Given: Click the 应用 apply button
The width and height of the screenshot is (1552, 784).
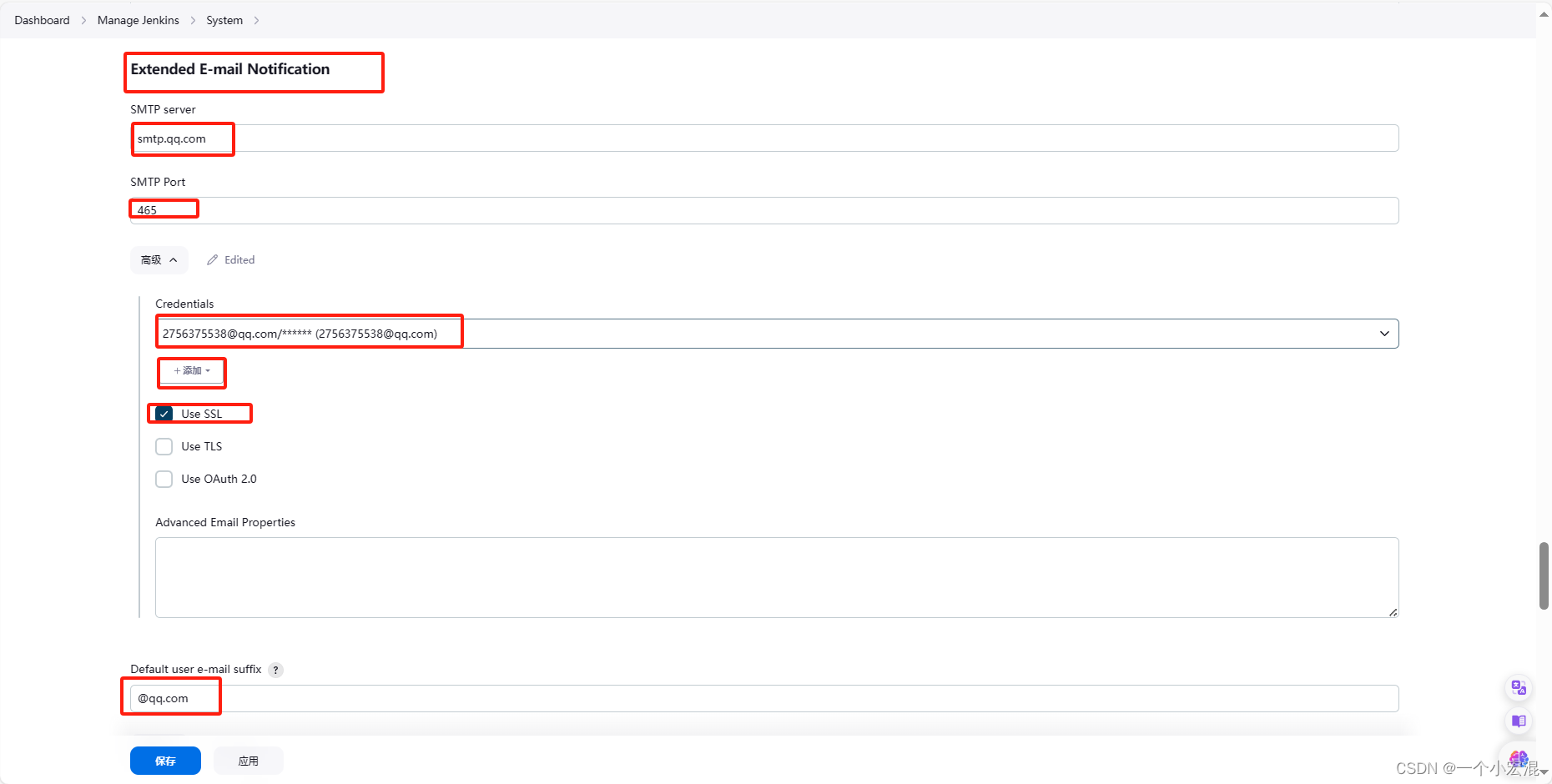Looking at the screenshot, I should coord(248,760).
